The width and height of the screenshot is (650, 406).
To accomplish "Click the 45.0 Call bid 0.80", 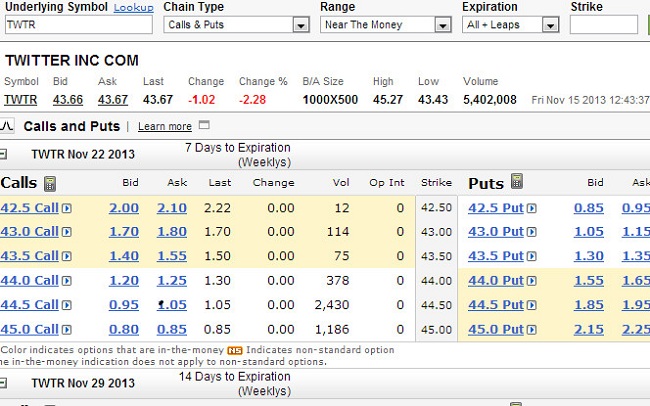I will coord(124,329).
